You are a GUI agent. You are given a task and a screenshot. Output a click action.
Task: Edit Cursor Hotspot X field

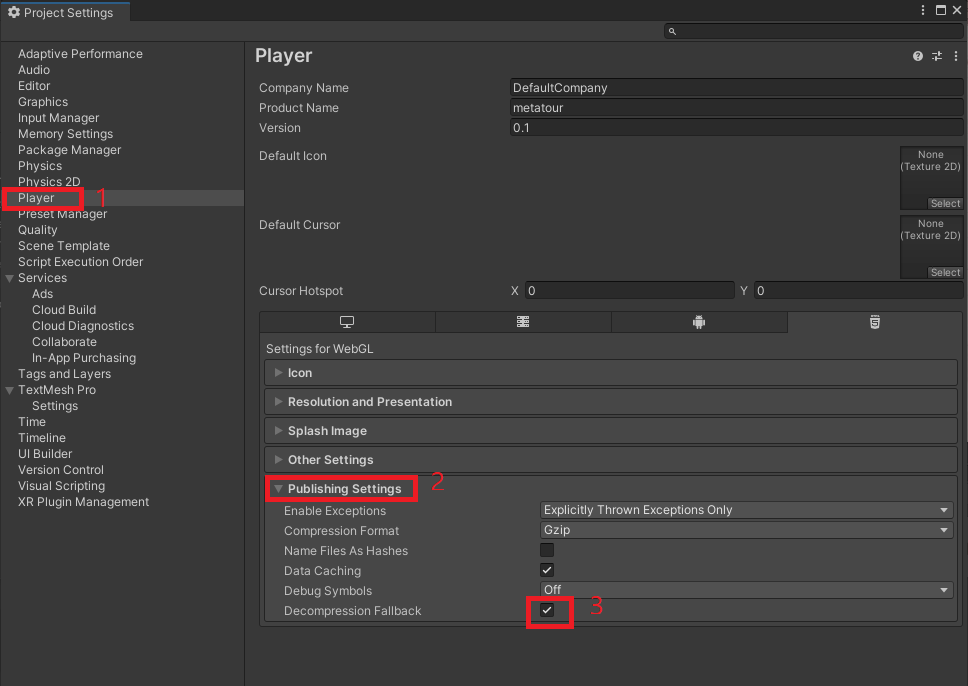[630, 291]
